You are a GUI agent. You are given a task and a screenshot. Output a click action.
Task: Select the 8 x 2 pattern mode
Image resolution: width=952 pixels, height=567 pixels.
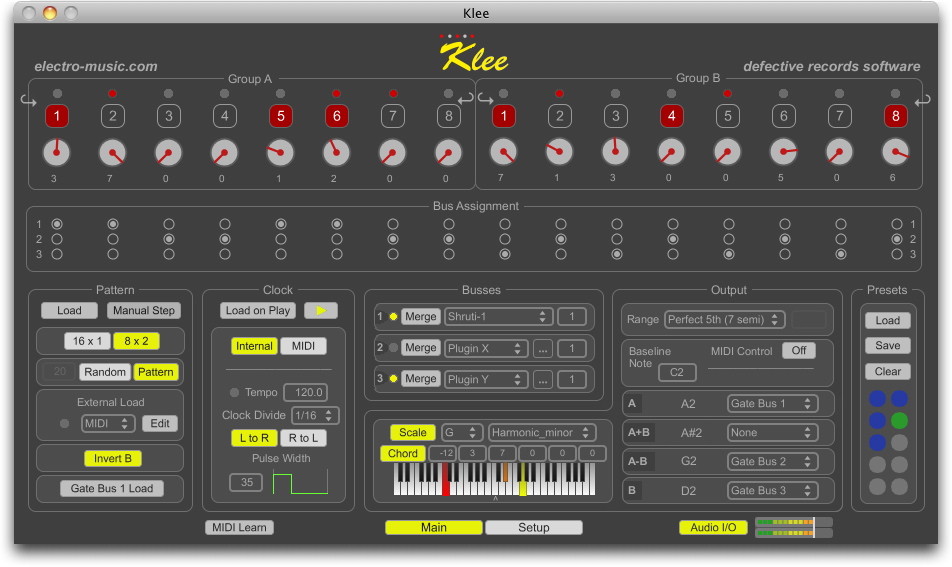tap(137, 341)
